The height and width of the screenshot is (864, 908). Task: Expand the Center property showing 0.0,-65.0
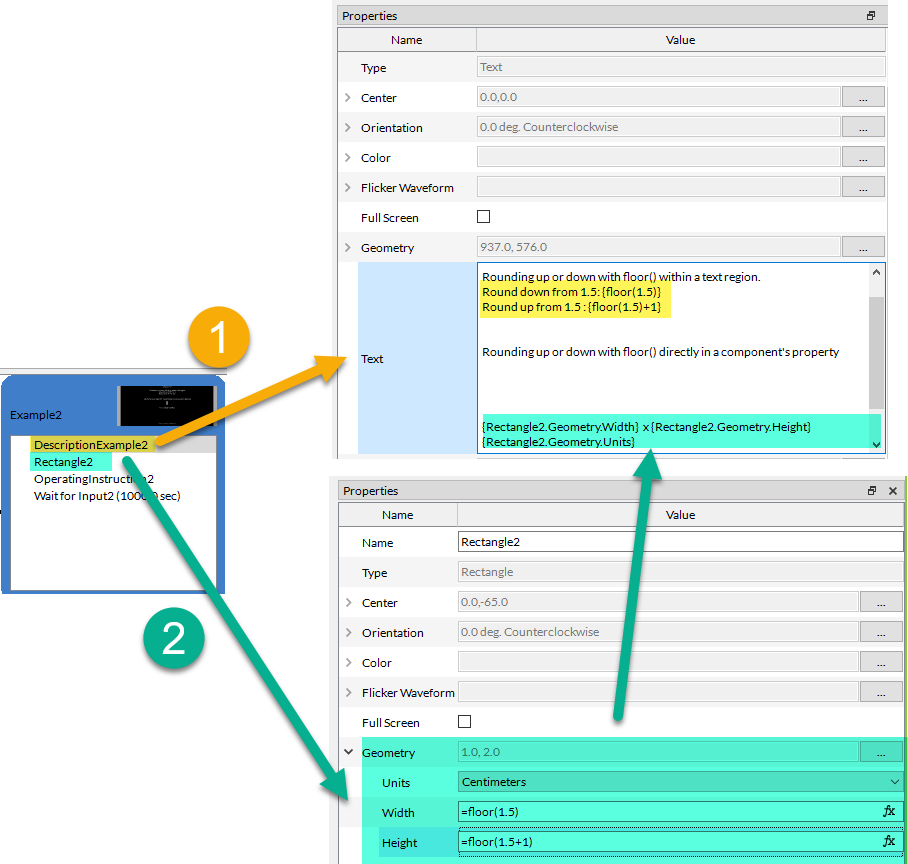pyautogui.click(x=348, y=603)
